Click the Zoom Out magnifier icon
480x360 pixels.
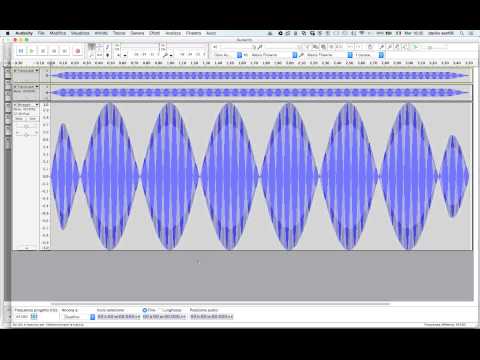(x=389, y=47)
